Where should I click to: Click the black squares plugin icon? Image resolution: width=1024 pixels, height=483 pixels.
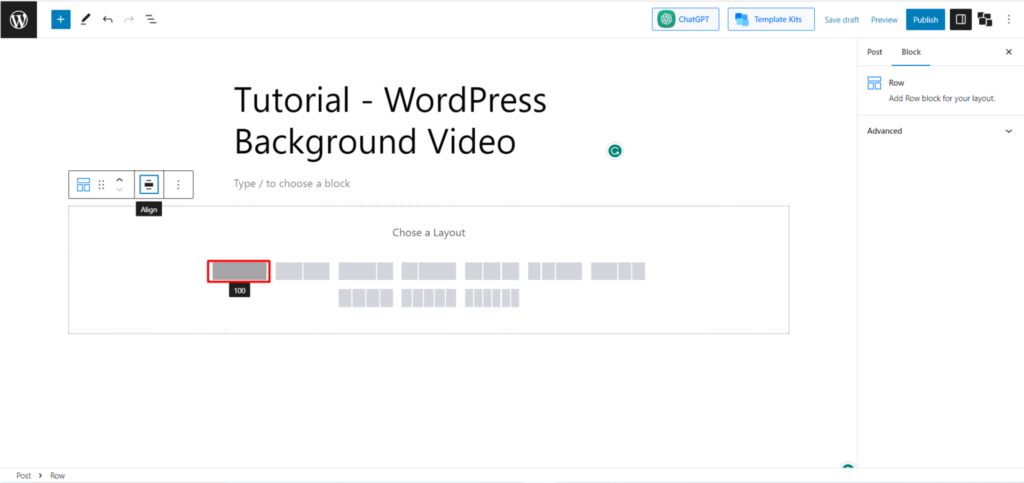click(x=985, y=20)
